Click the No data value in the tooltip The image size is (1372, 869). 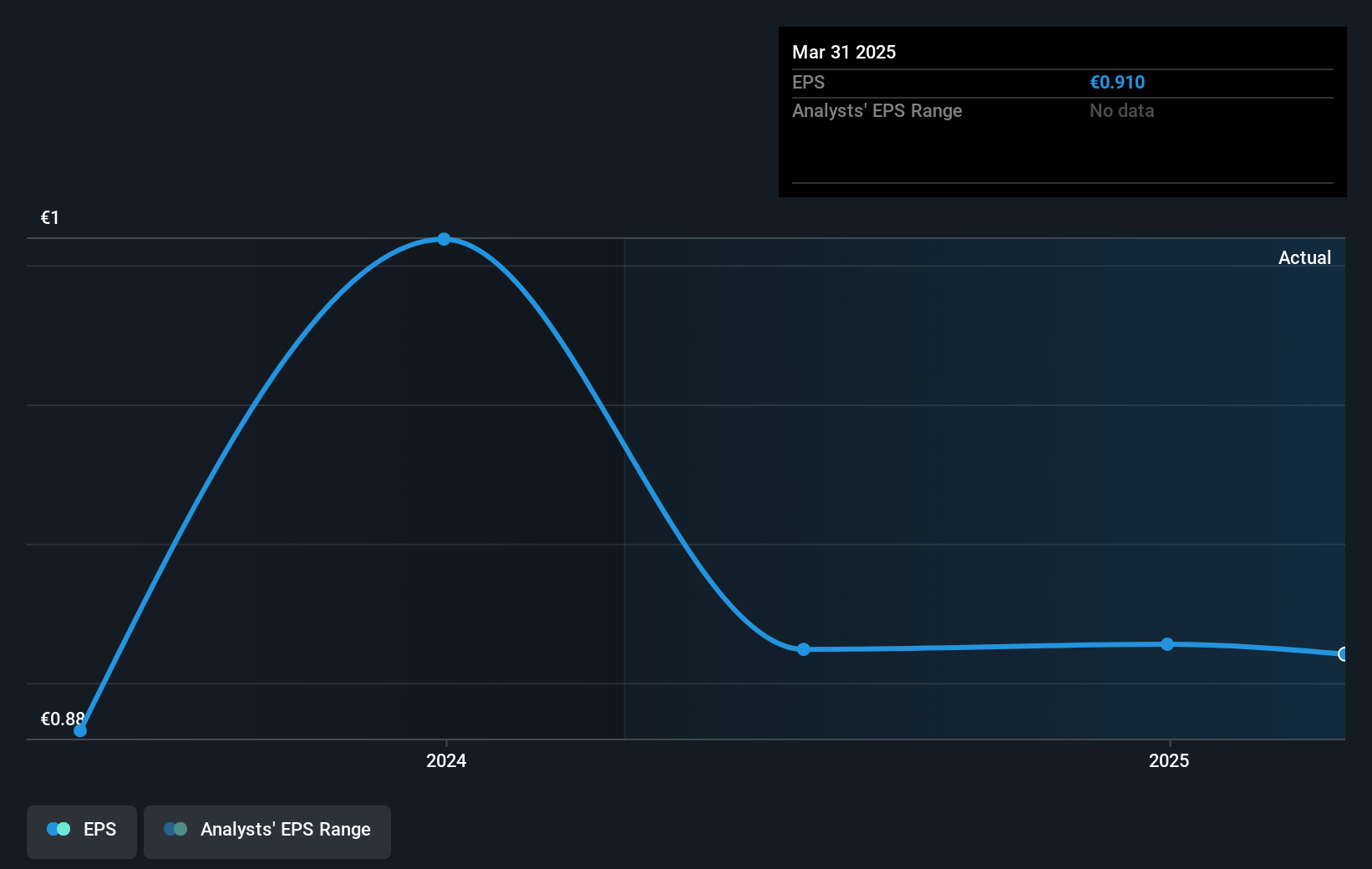pos(1121,110)
